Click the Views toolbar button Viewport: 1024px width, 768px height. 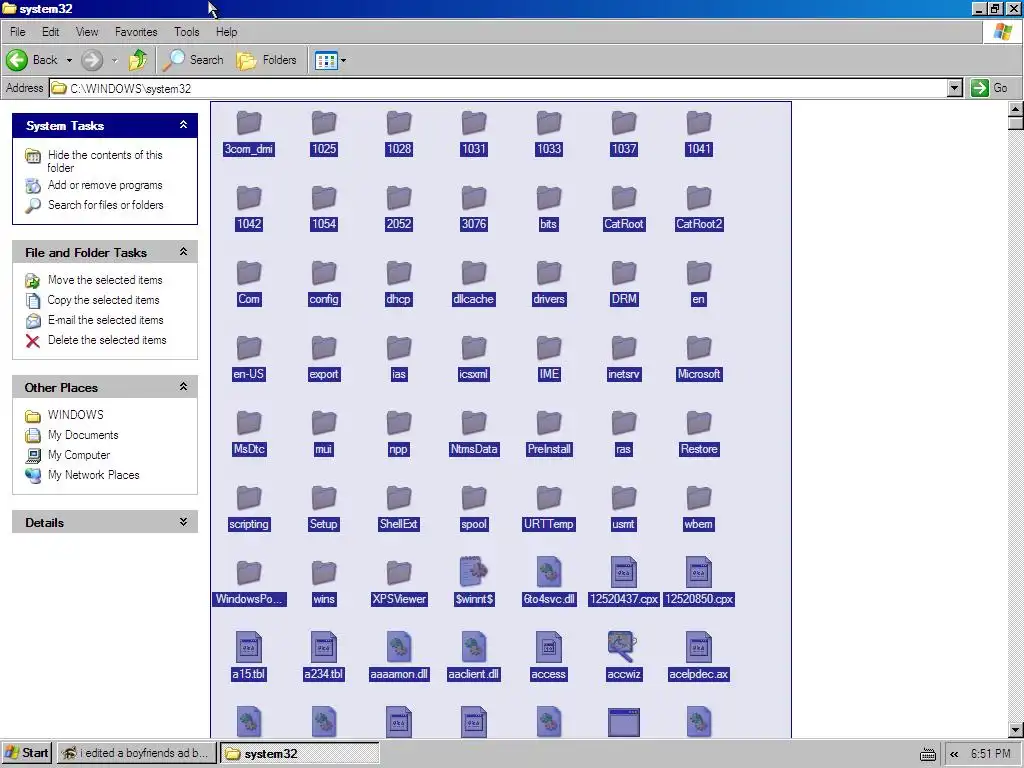point(326,60)
